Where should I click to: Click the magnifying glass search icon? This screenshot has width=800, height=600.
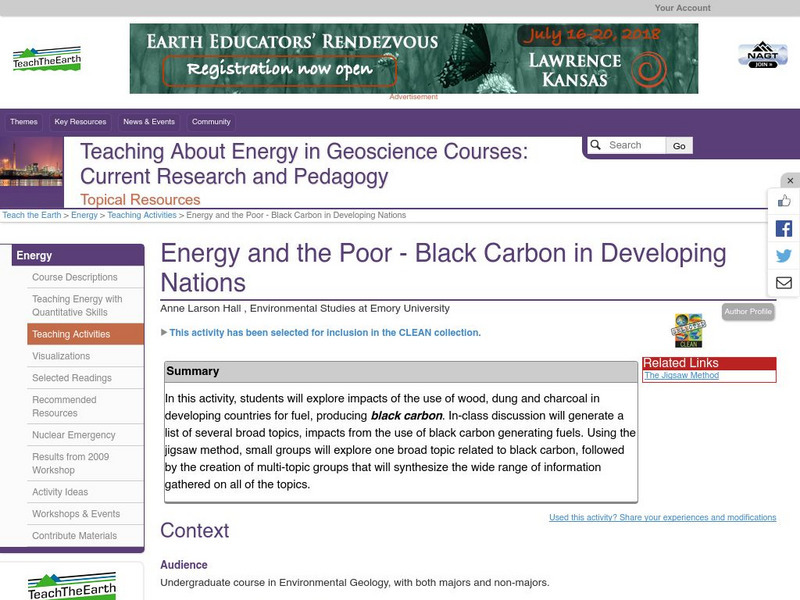(x=594, y=144)
